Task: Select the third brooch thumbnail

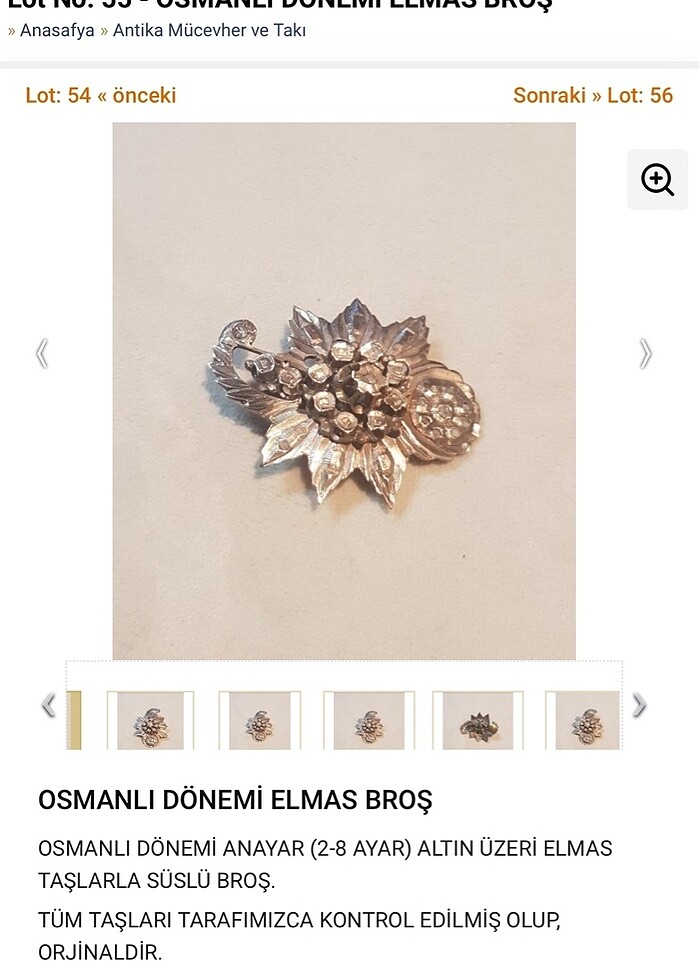Action: click(x=369, y=720)
